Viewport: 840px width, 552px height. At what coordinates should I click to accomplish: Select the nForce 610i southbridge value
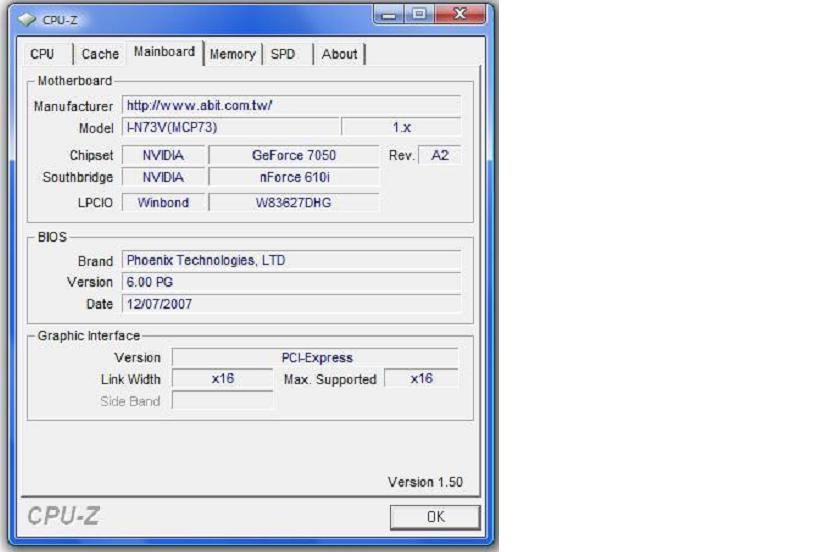294,177
